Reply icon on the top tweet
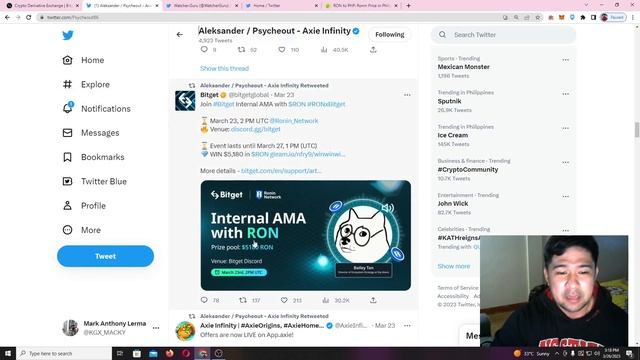 (x=204, y=49)
